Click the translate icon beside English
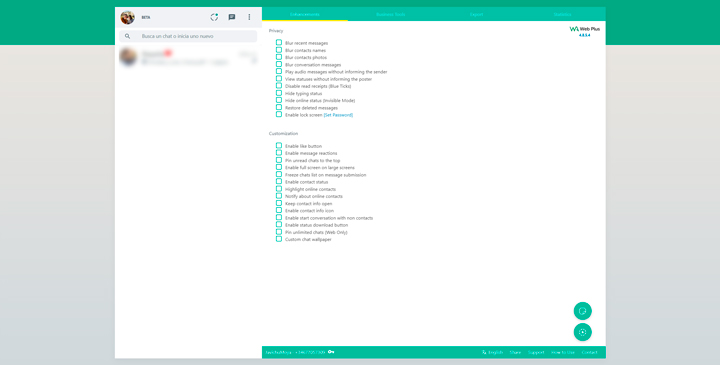Screen dimensions: 720x365 tap(484, 352)
